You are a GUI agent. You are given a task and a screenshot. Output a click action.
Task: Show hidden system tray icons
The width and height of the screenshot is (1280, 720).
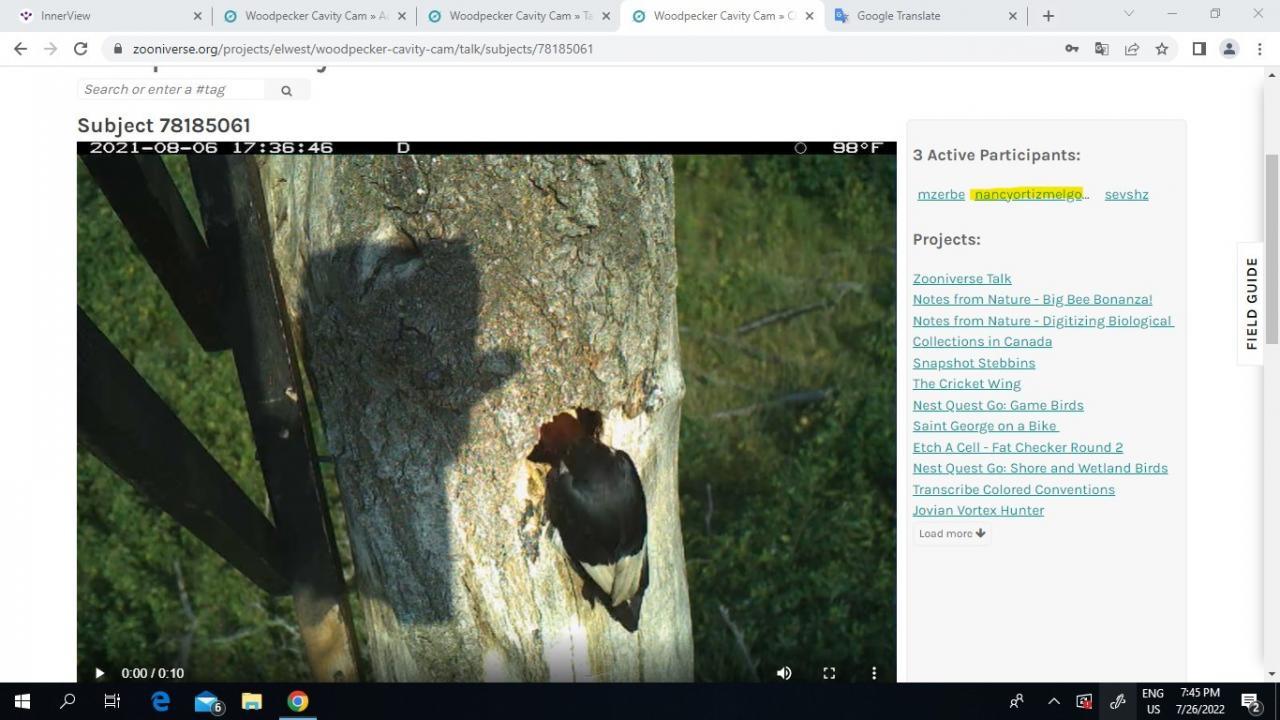tap(1053, 701)
